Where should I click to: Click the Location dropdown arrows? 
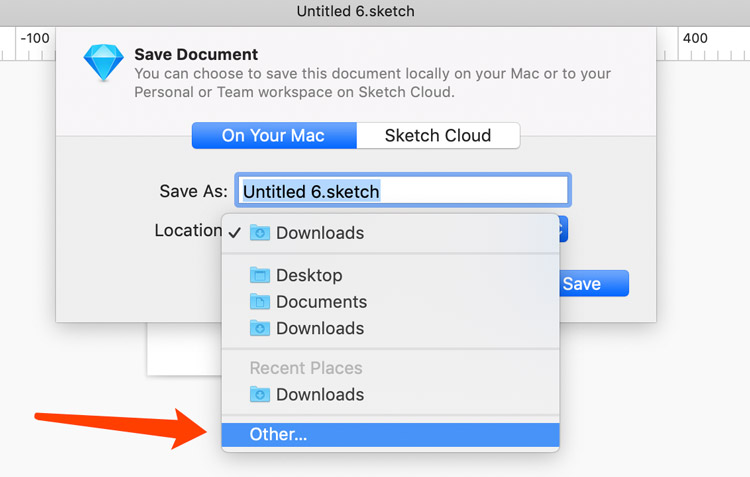561,231
